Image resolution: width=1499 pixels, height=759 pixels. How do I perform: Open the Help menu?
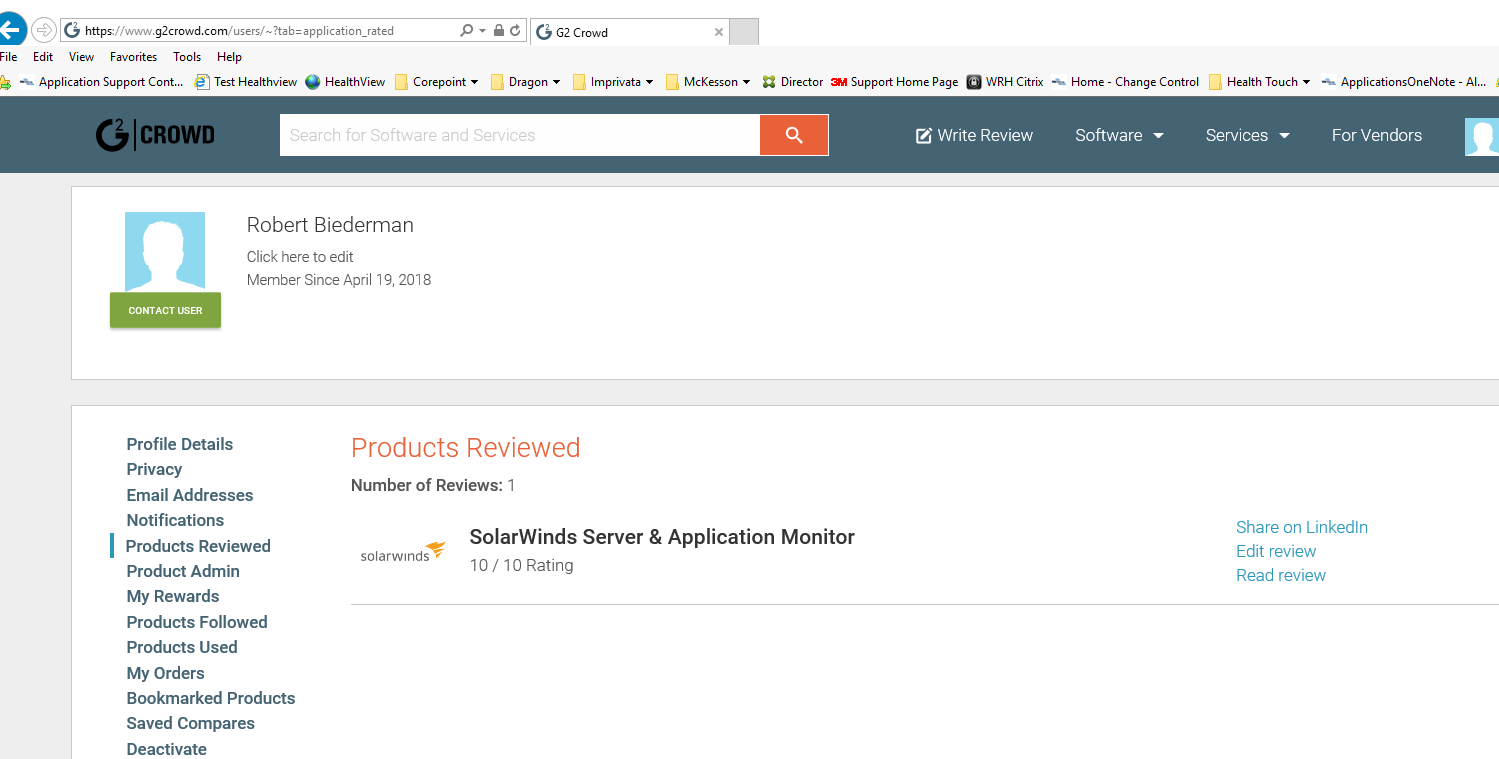point(230,57)
